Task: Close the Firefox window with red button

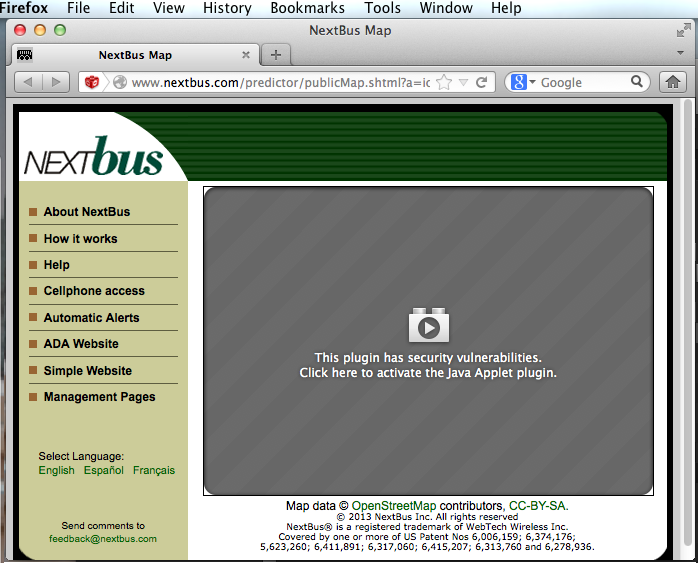Action: tap(20, 30)
